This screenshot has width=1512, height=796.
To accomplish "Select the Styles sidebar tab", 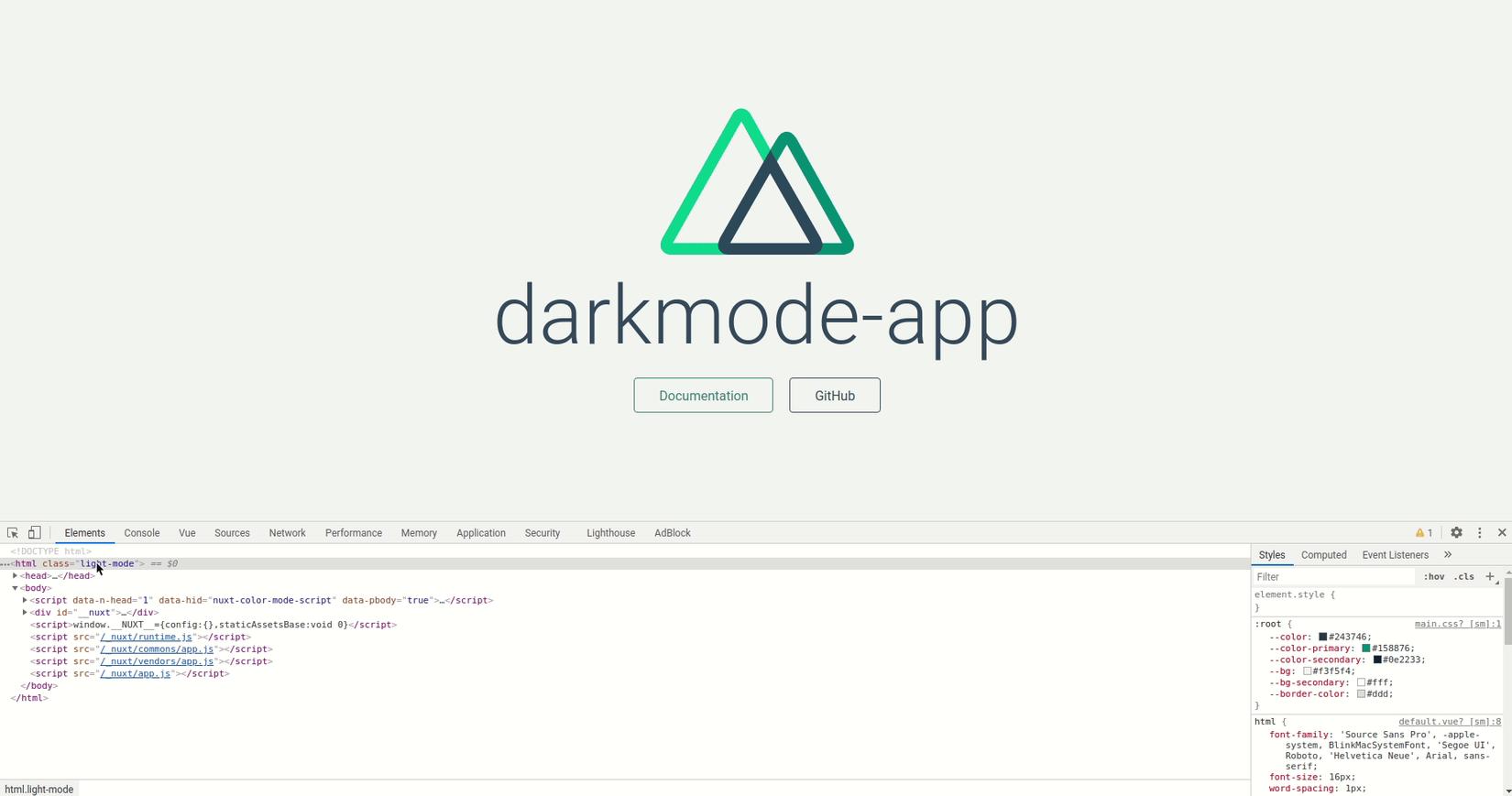I will 1272,555.
